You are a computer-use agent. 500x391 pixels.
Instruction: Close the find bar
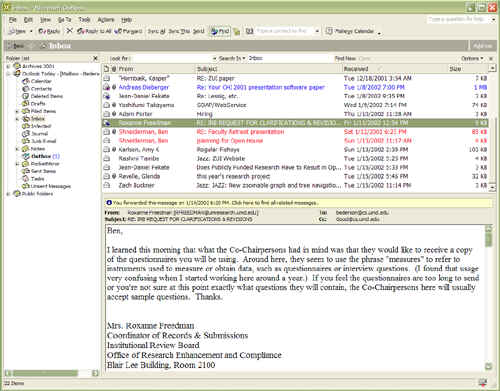(491, 58)
